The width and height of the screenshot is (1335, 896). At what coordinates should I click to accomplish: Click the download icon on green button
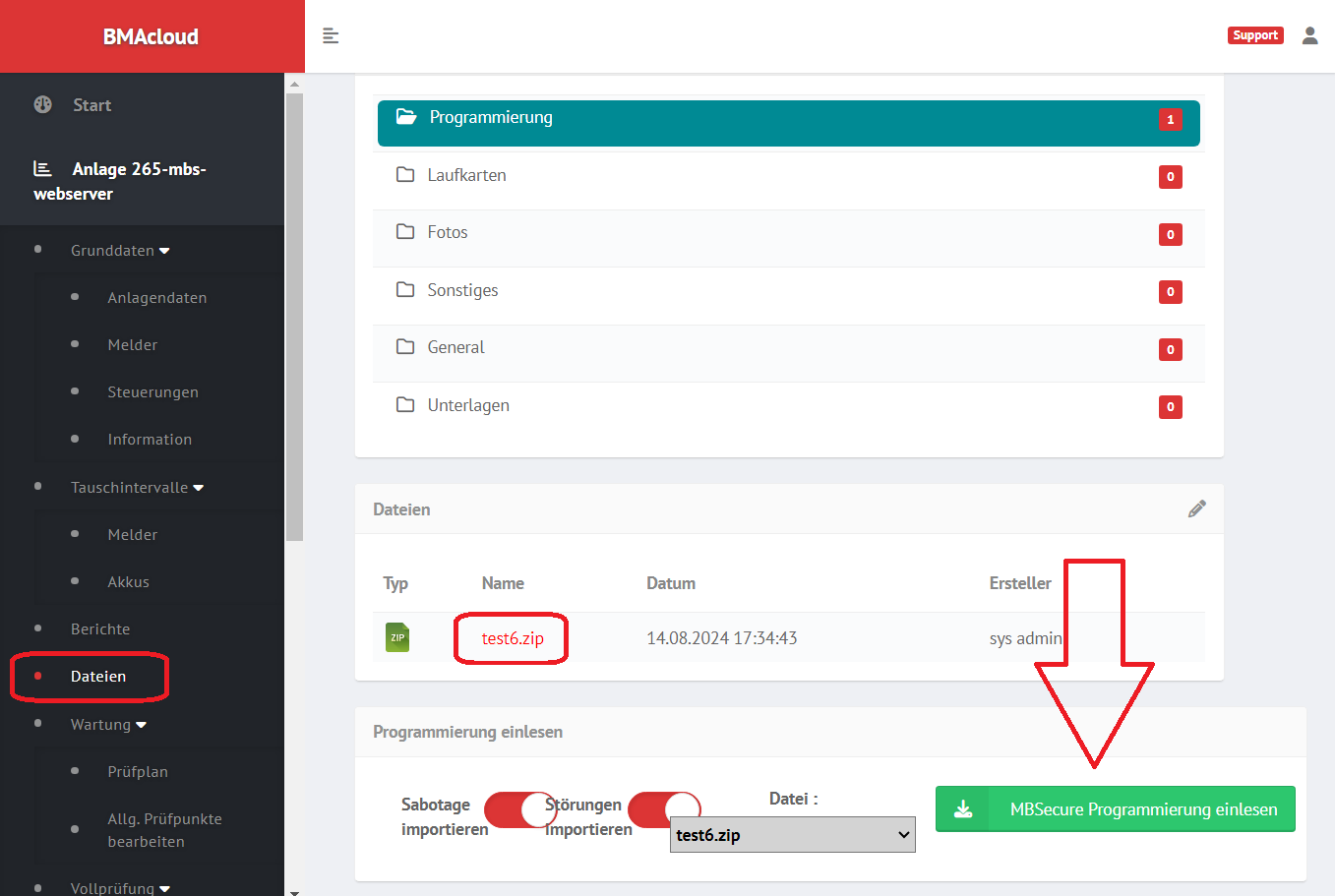[x=963, y=809]
